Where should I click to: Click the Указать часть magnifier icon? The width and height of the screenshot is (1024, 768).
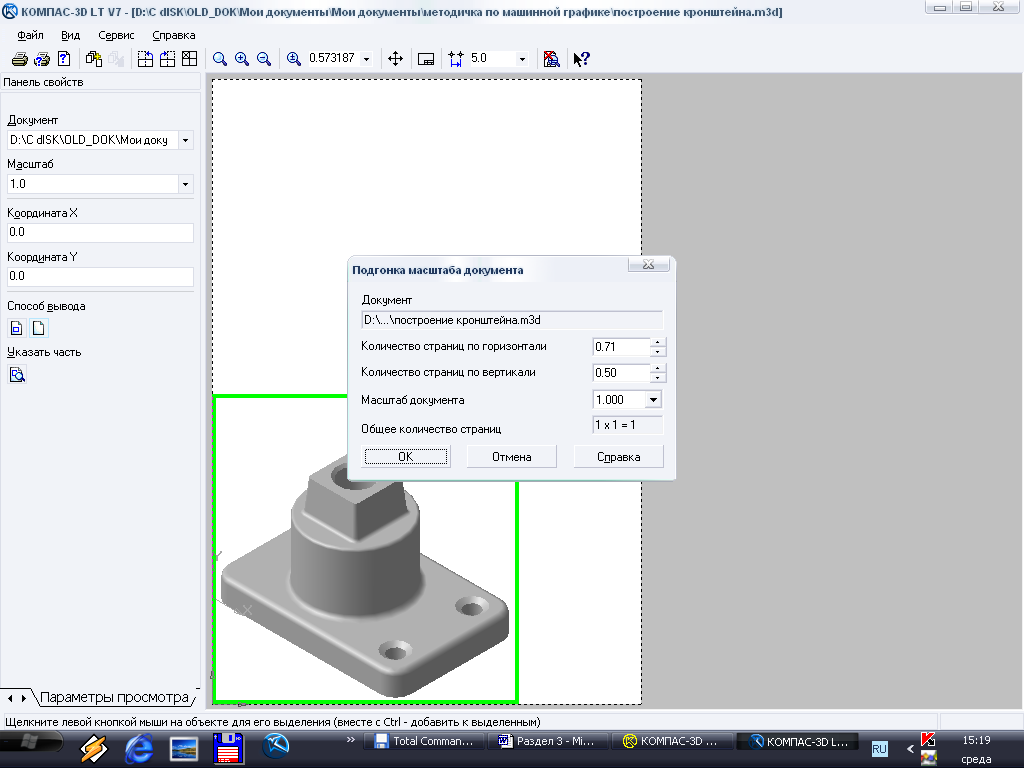pyautogui.click(x=17, y=374)
